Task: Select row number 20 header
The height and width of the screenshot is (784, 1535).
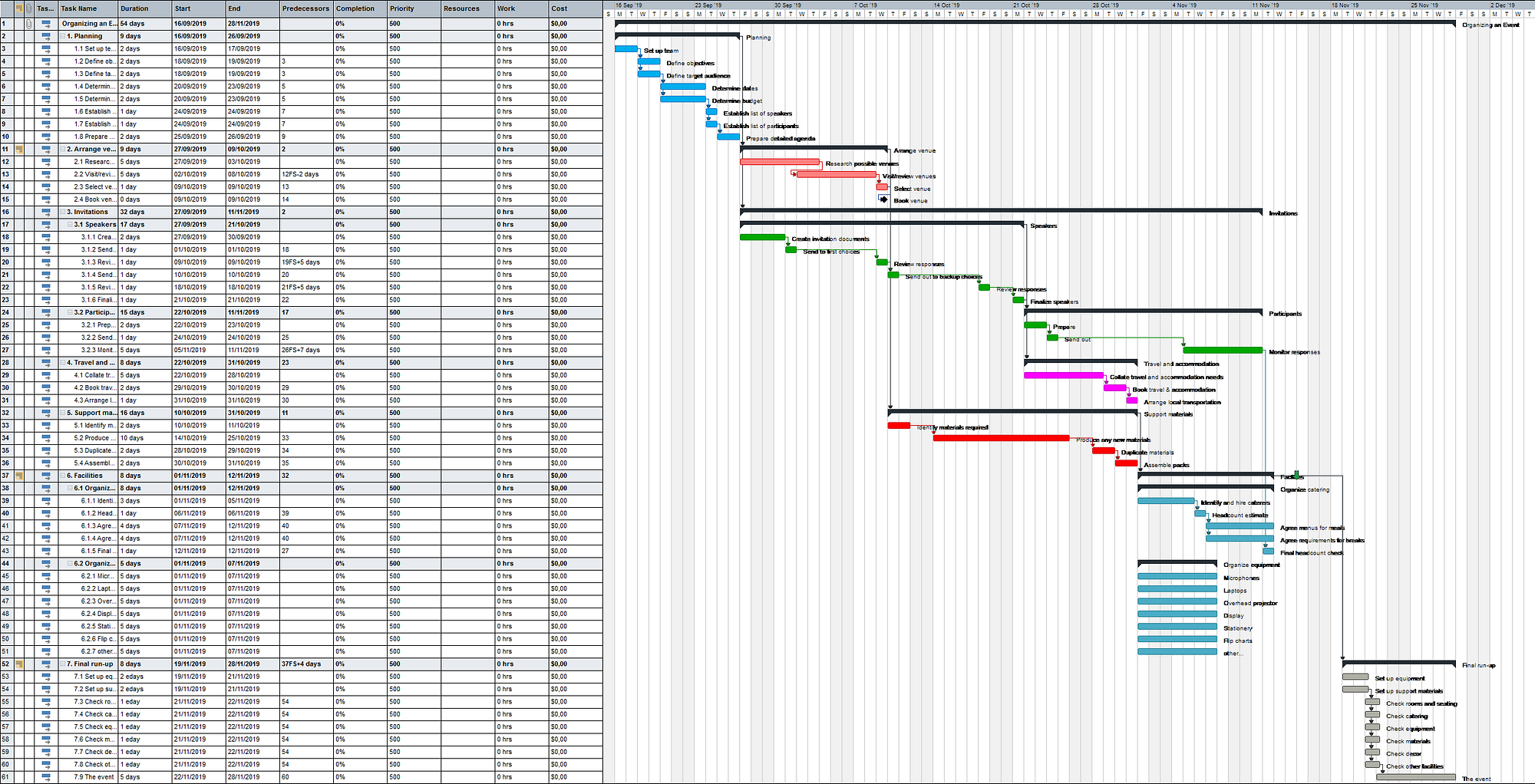Action: tap(6, 262)
